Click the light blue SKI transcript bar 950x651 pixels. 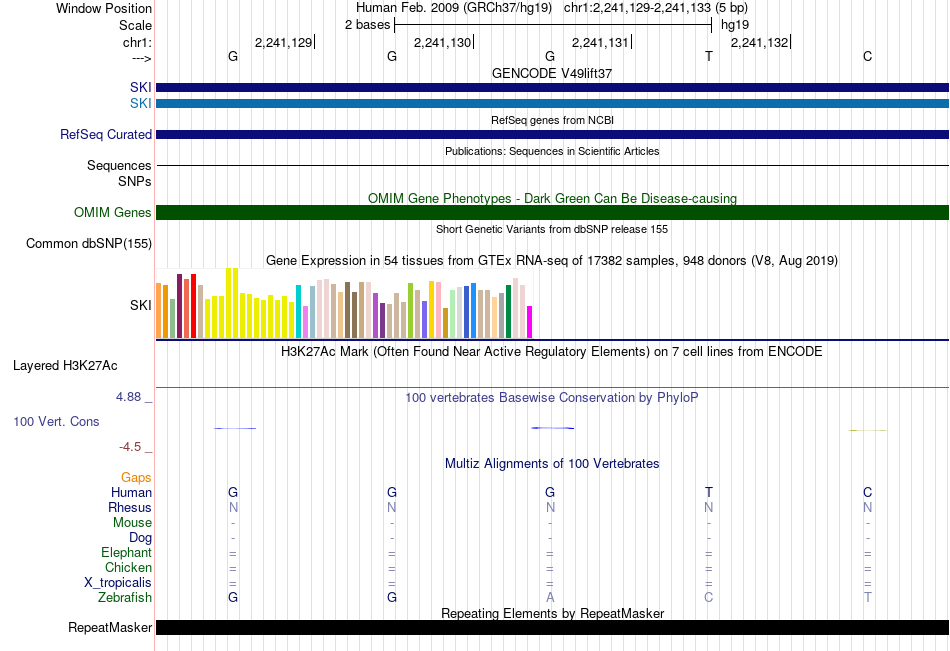(x=552, y=104)
